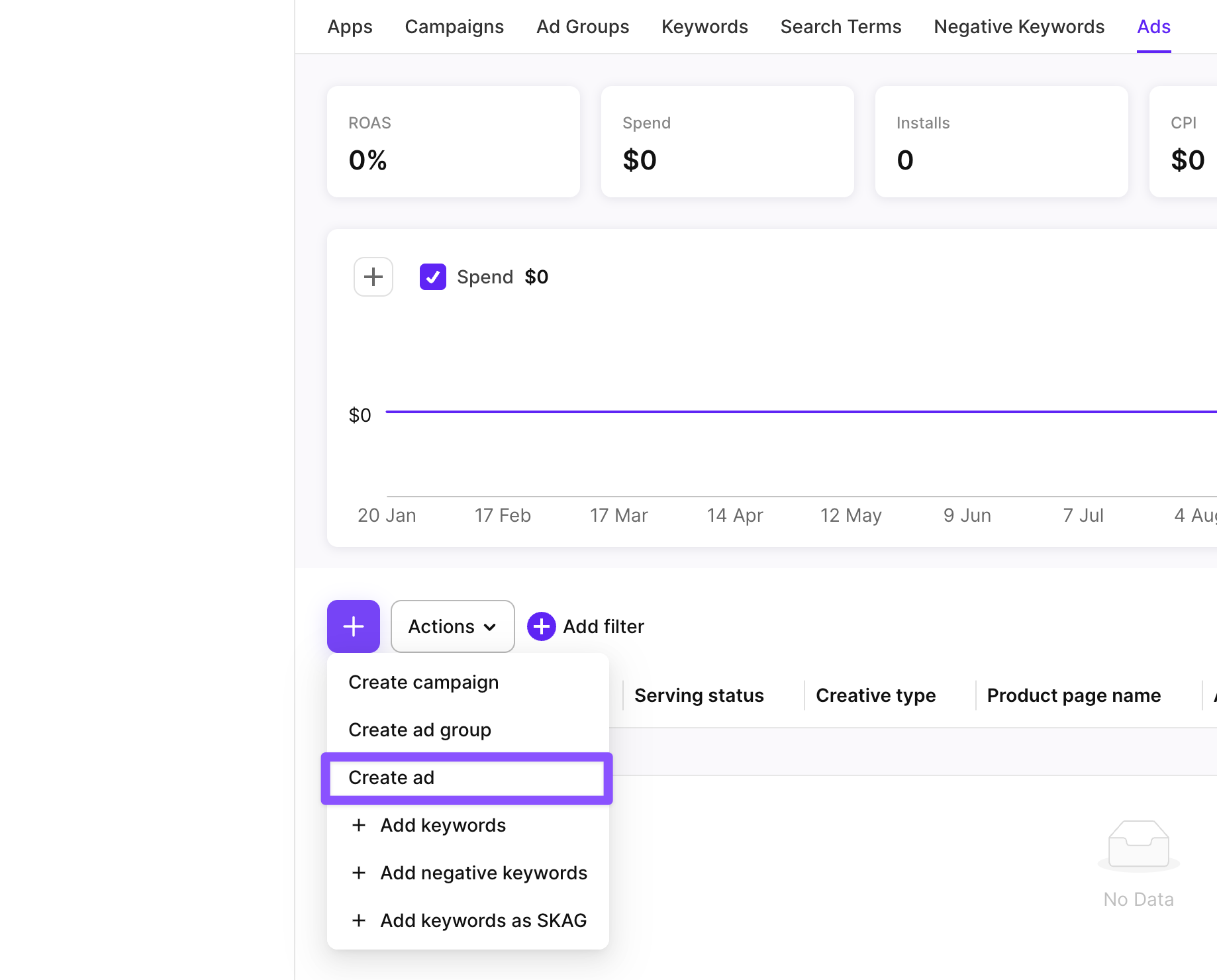Screen dimensions: 1217x980
Task: Select the ROAS metric card
Action: pos(454,142)
